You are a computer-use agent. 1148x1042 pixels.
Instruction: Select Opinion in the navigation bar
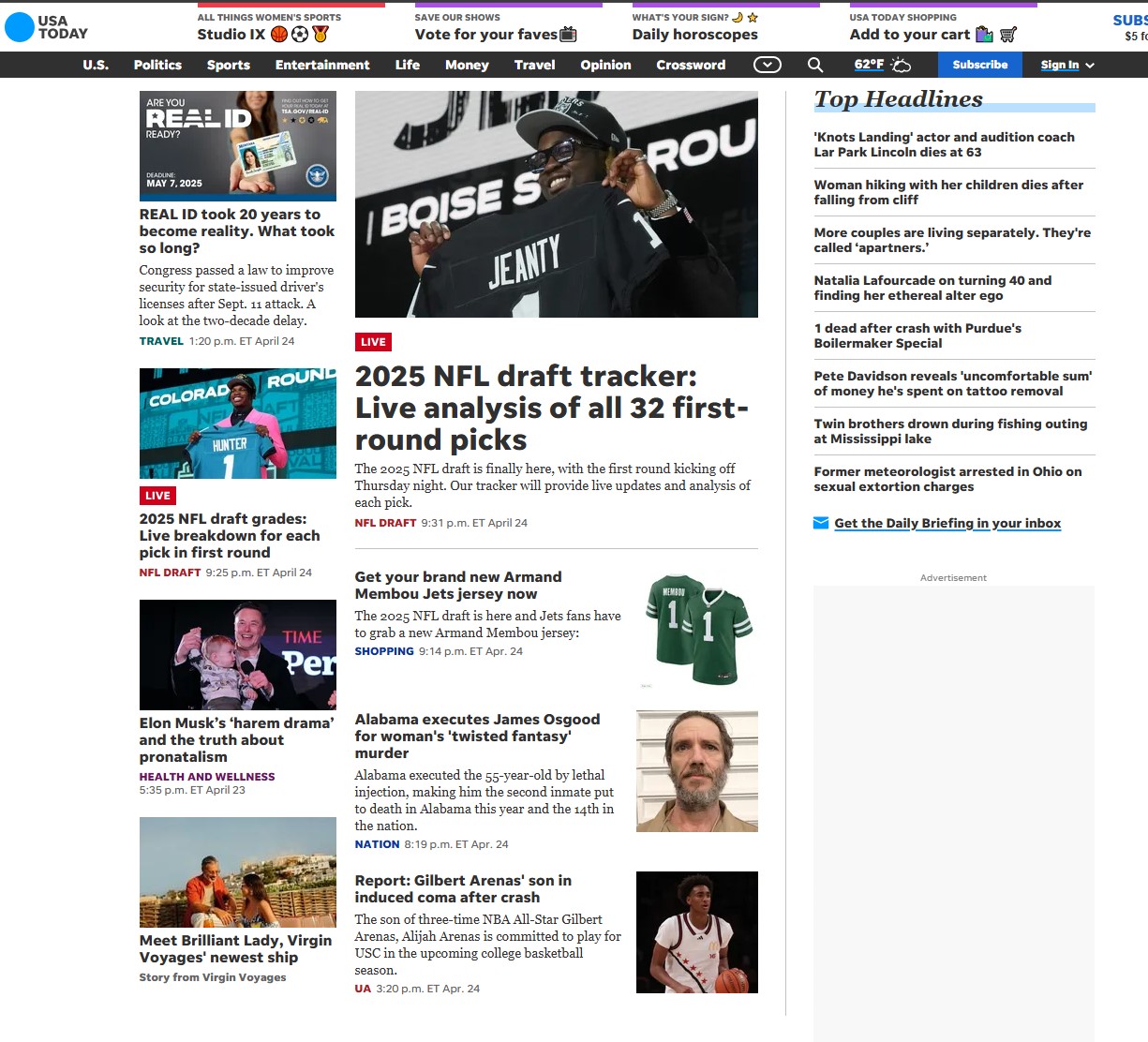[x=605, y=65]
